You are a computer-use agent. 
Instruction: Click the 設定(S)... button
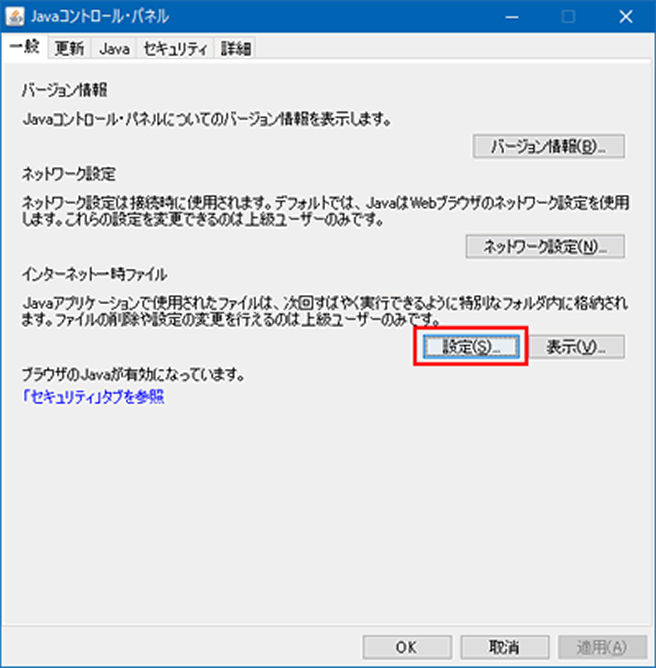471,347
